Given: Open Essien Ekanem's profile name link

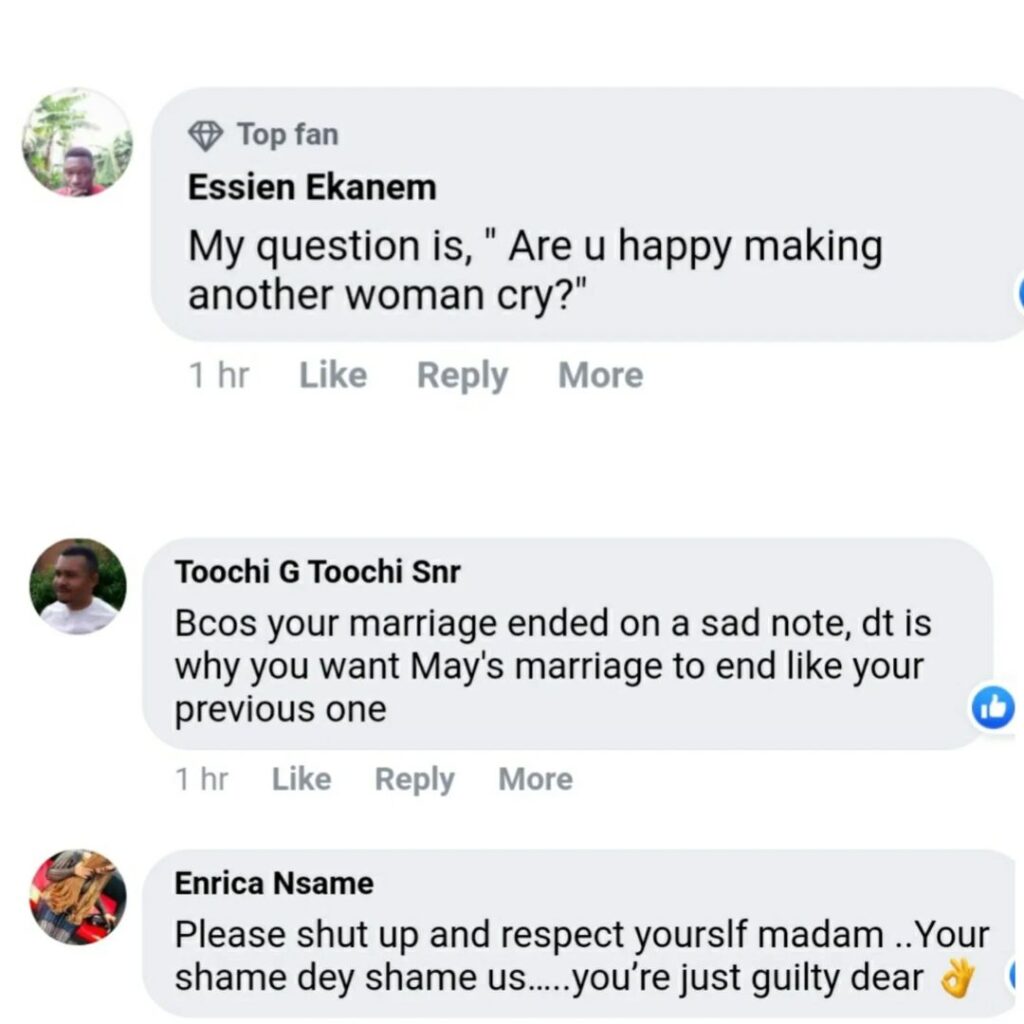Looking at the screenshot, I should tap(312, 187).
